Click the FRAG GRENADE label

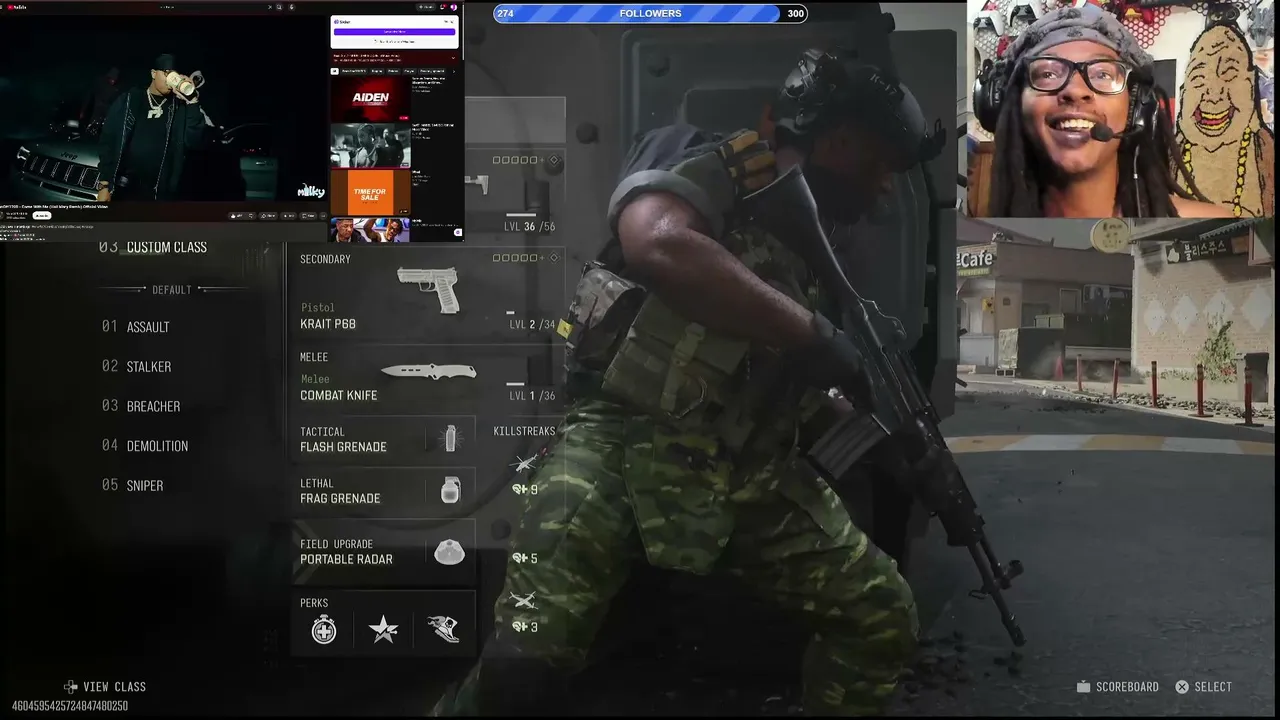click(340, 498)
